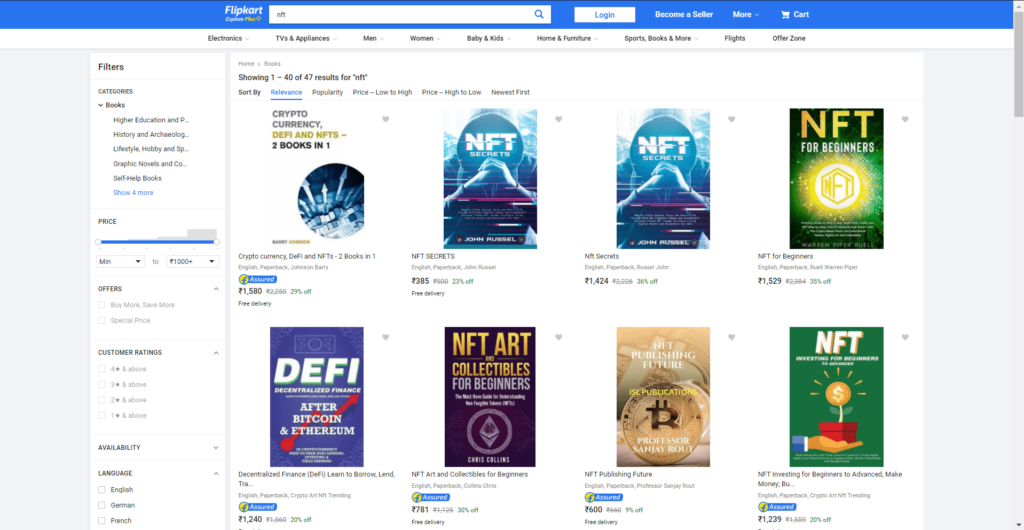This screenshot has width=1024, height=530.
Task: Collapse the Books category tree
Action: click(x=101, y=105)
